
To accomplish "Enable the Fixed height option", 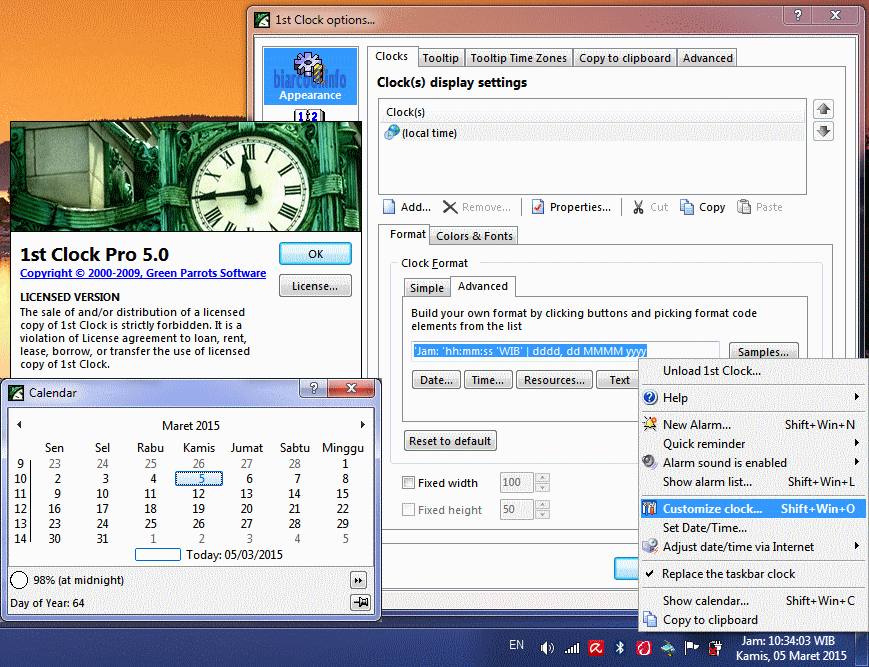I will tap(408, 510).
